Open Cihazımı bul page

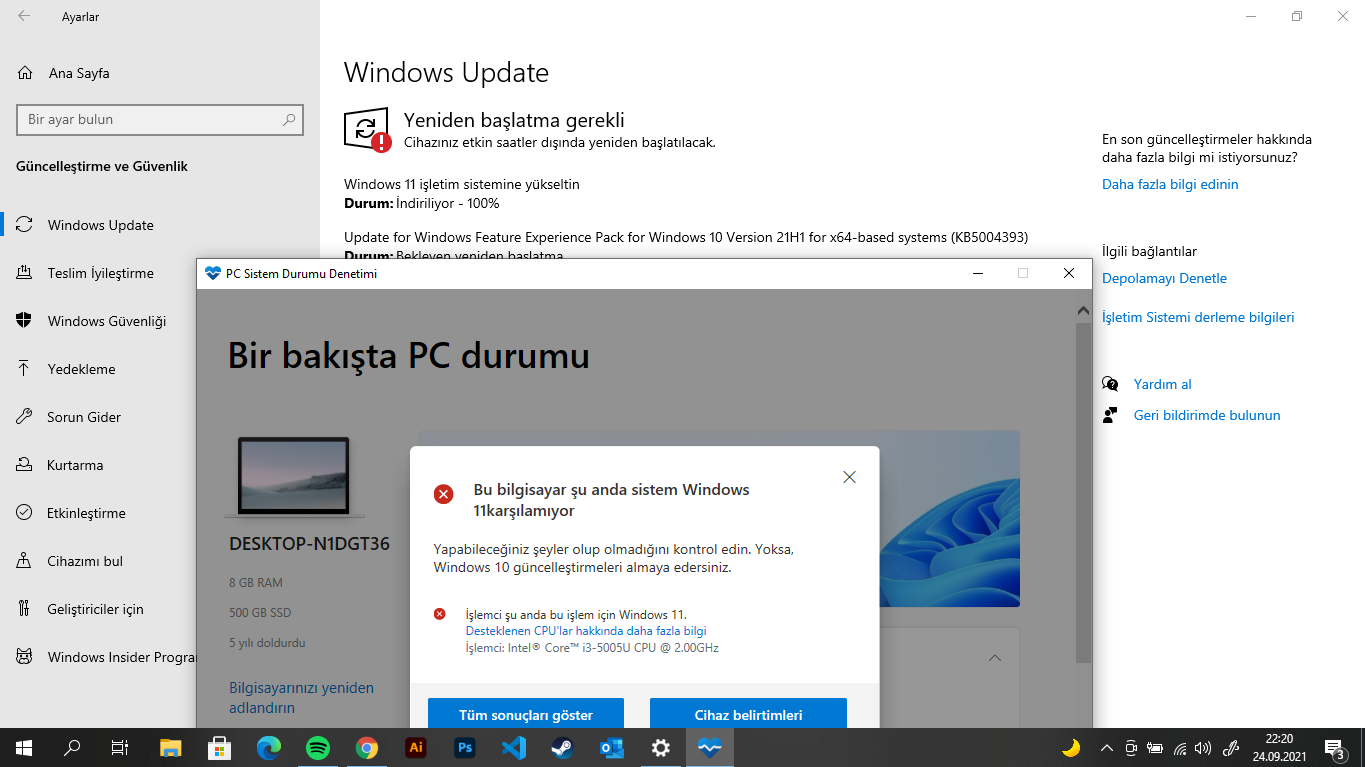[85, 561]
